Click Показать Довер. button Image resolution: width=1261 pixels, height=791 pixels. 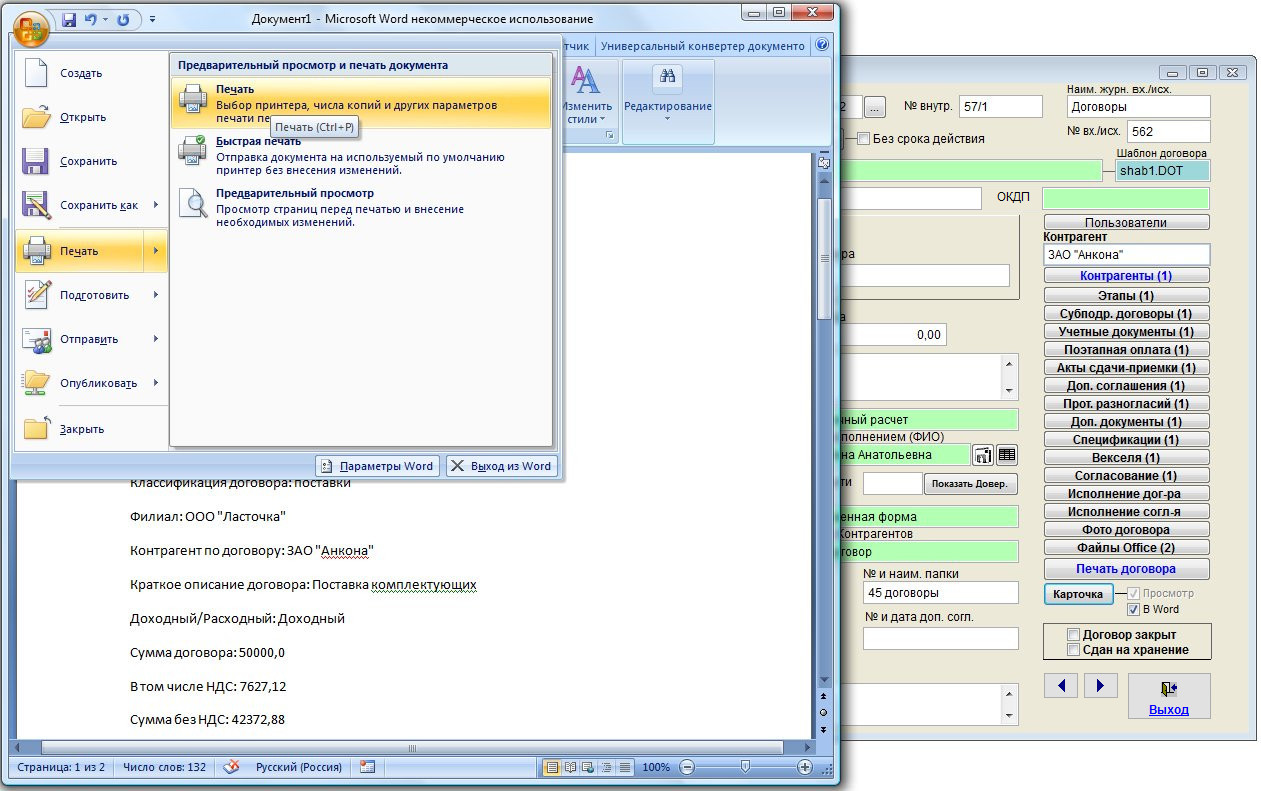point(969,484)
